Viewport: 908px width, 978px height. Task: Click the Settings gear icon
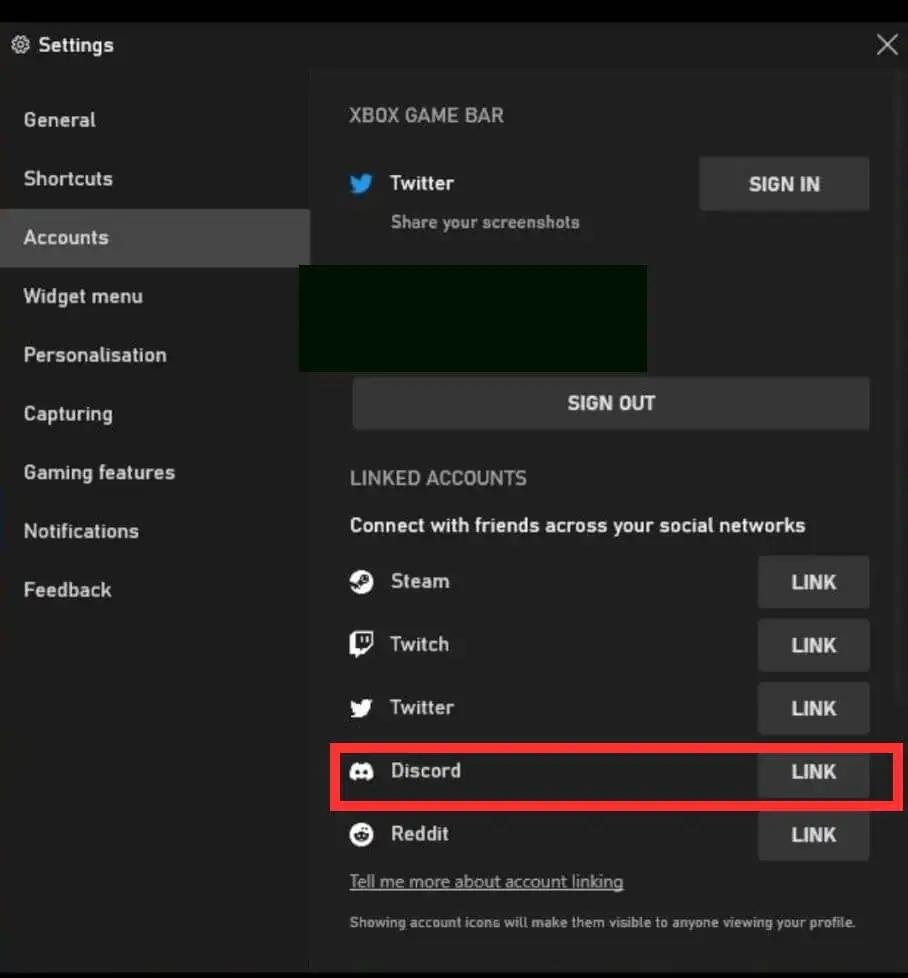(21, 45)
